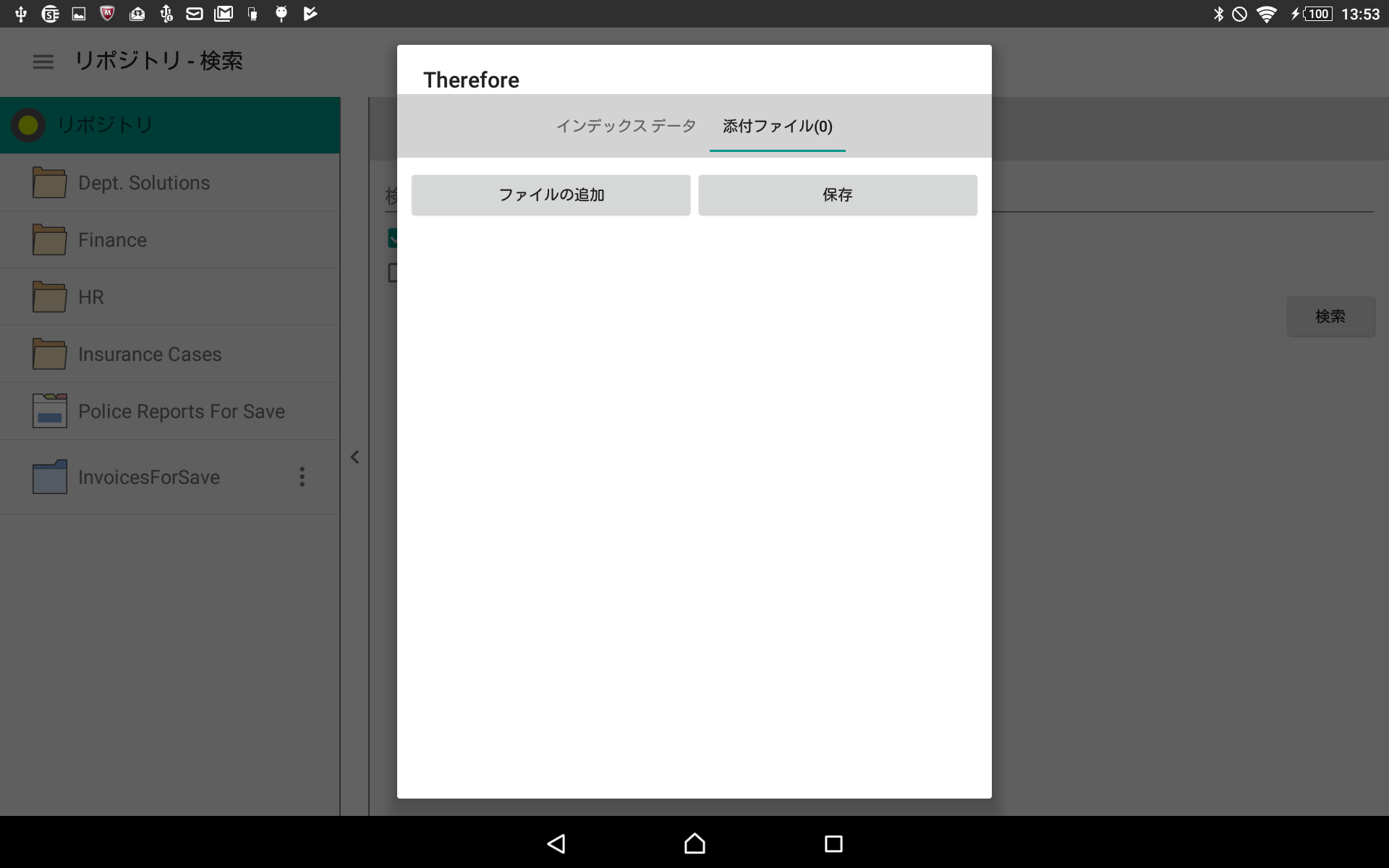Collapse the sidebar with the chevron arrow
The height and width of the screenshot is (868, 1389).
click(x=354, y=457)
